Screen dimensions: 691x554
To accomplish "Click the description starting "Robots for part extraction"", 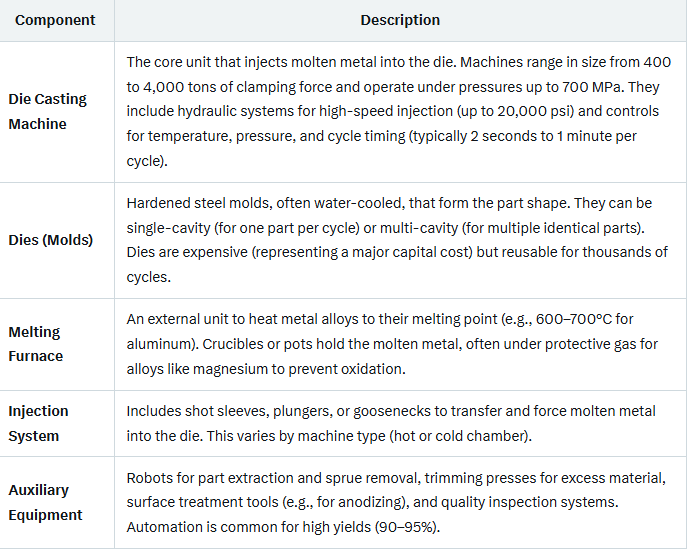I will click(396, 502).
